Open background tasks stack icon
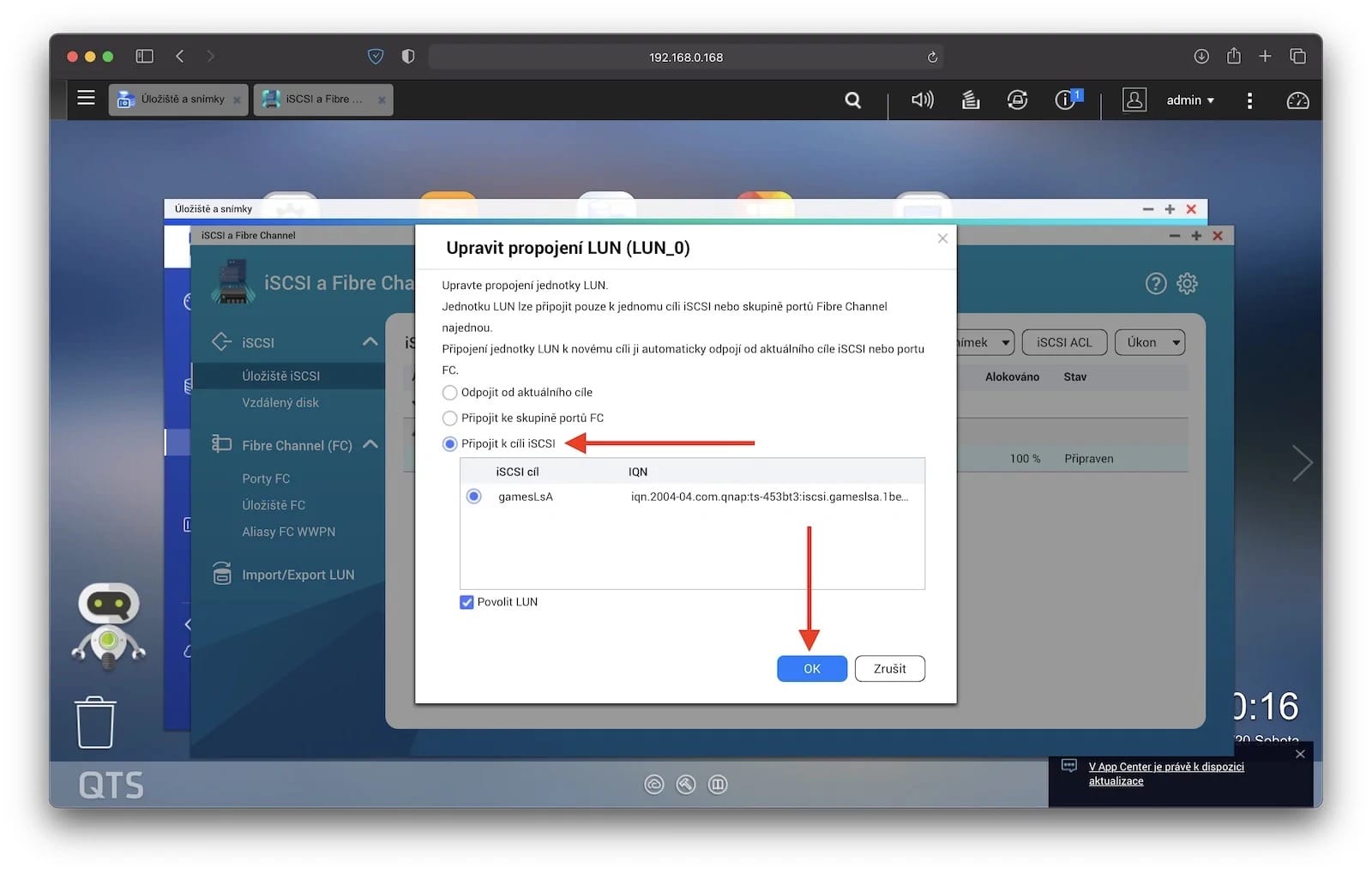 [x=970, y=100]
